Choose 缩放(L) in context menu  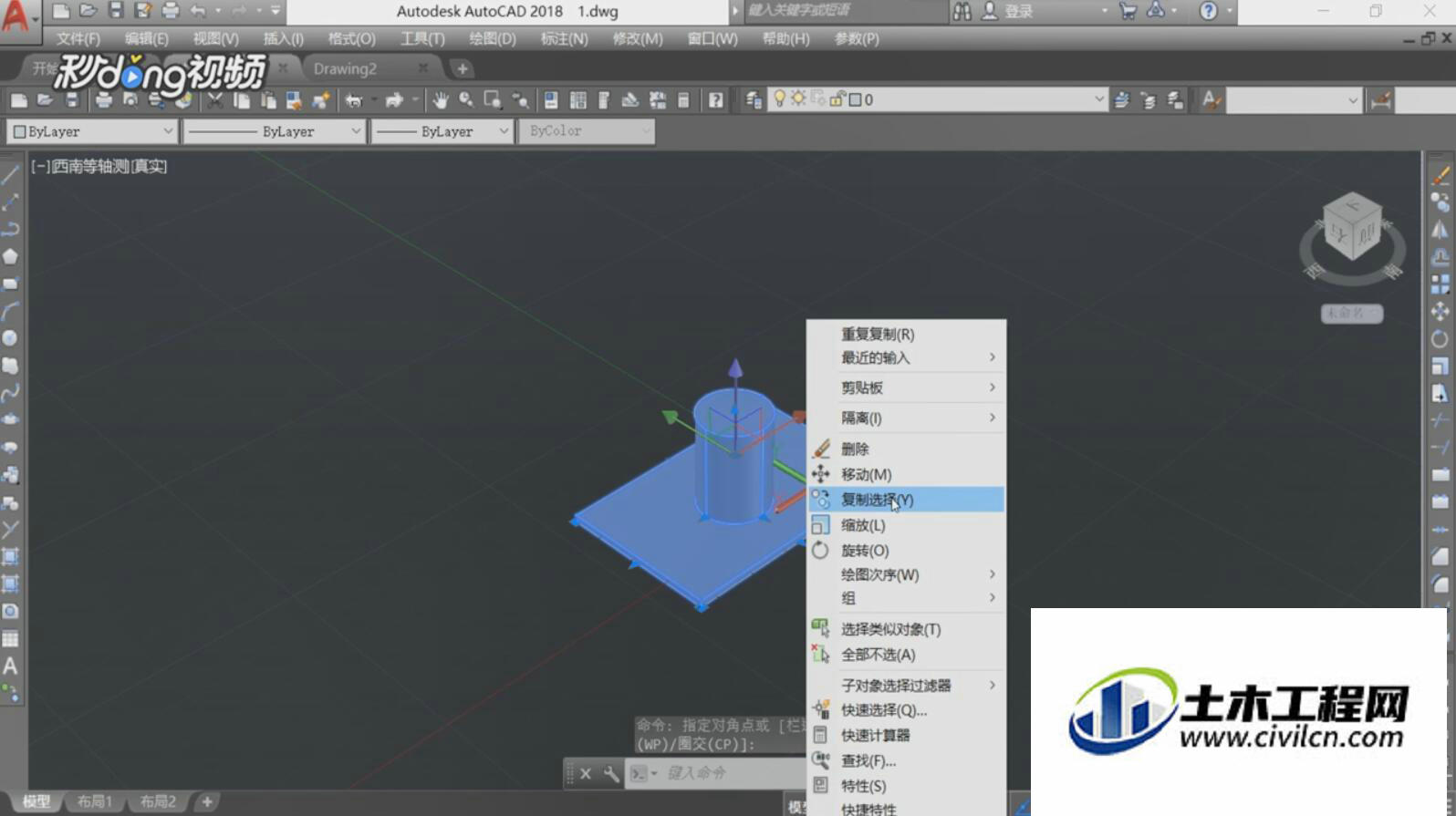click(x=907, y=525)
